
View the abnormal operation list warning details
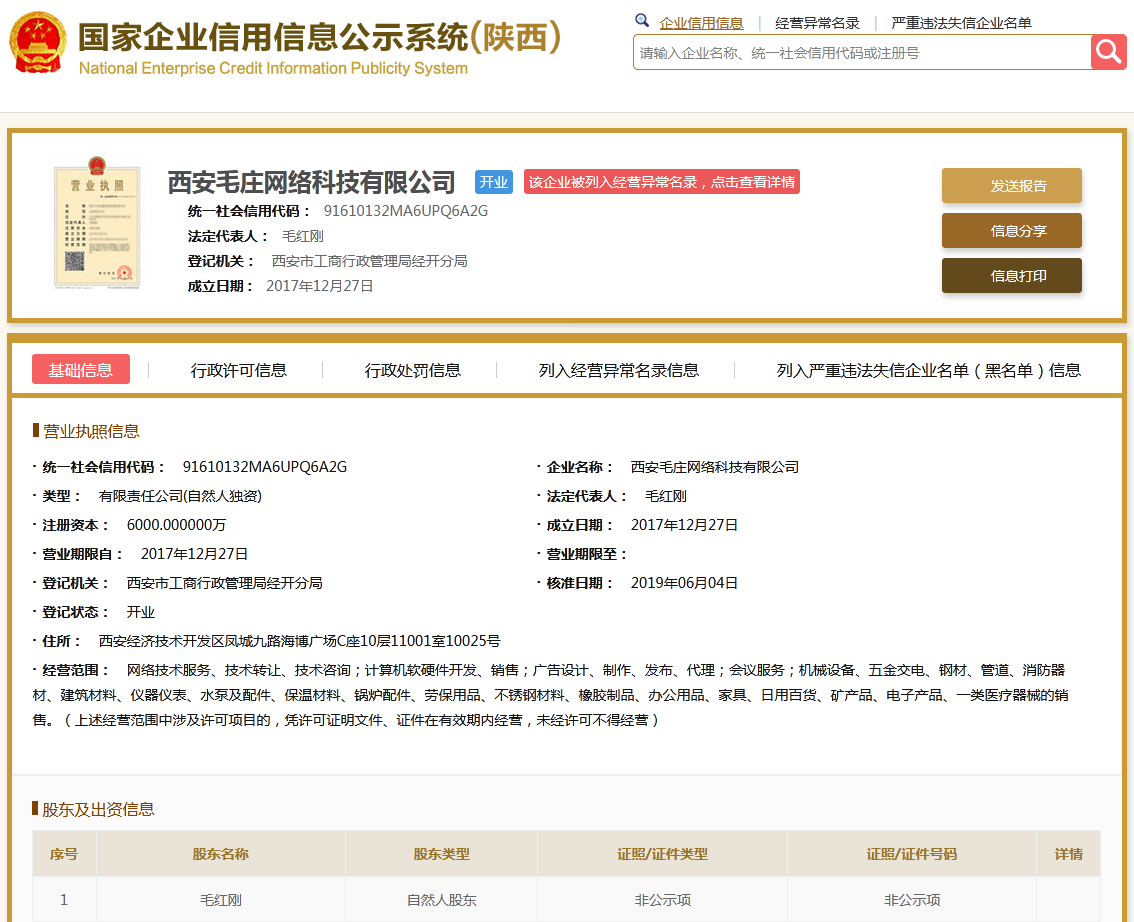tap(661, 182)
